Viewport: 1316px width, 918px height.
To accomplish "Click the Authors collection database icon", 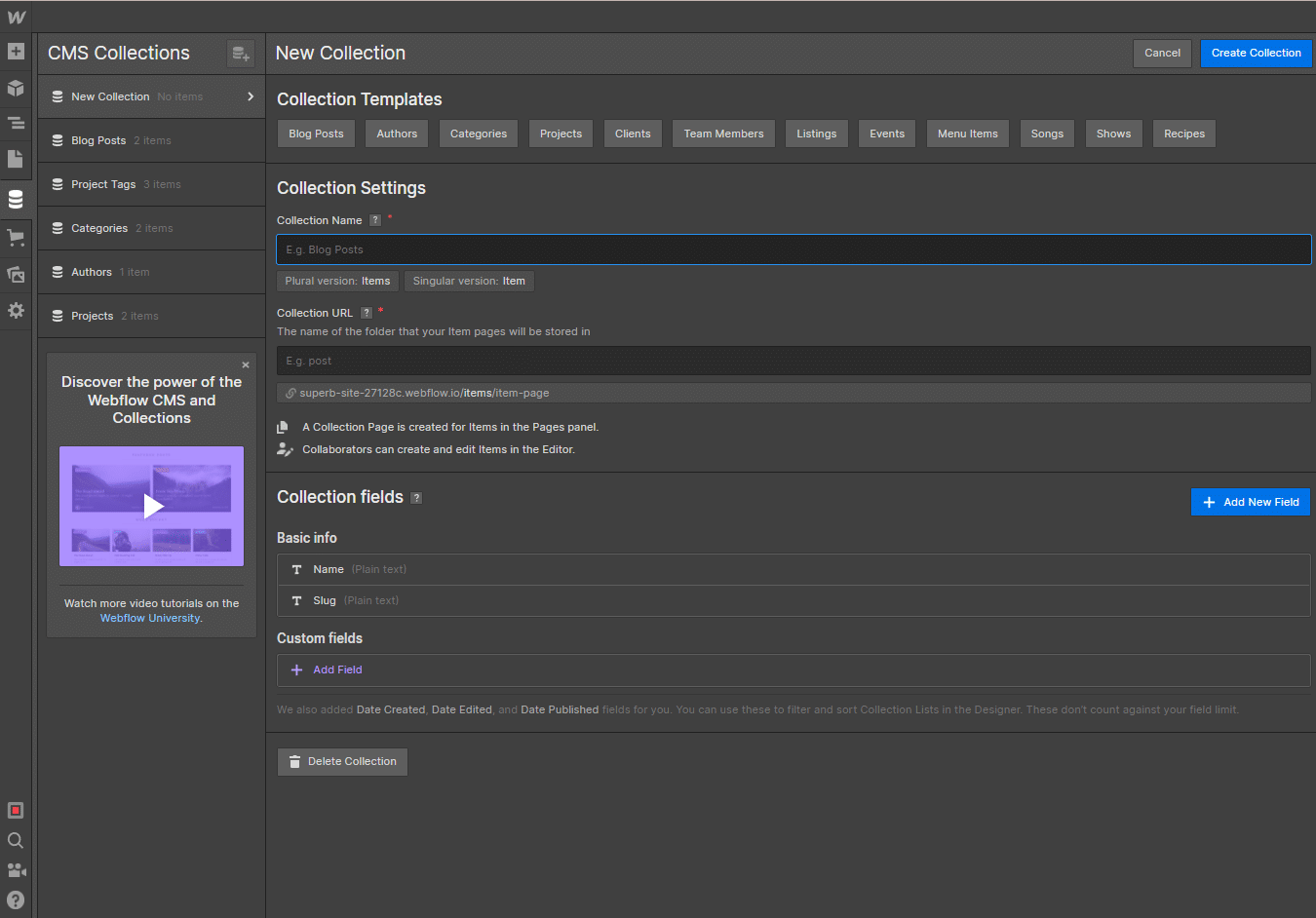I will [58, 272].
